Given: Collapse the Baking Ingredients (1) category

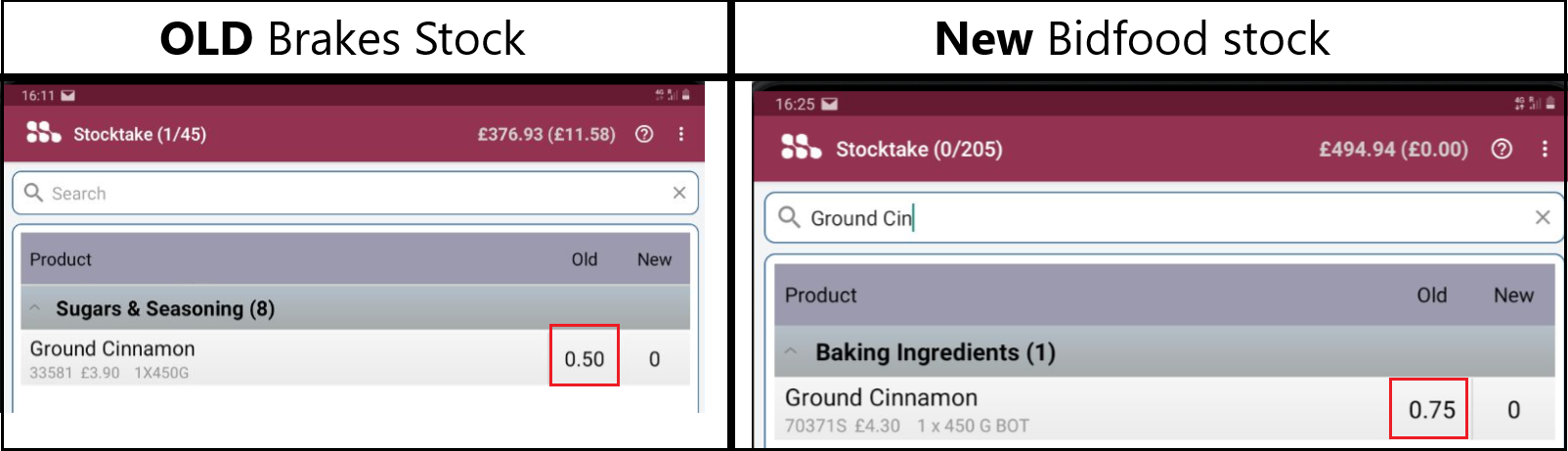Looking at the screenshot, I should coord(791,352).
